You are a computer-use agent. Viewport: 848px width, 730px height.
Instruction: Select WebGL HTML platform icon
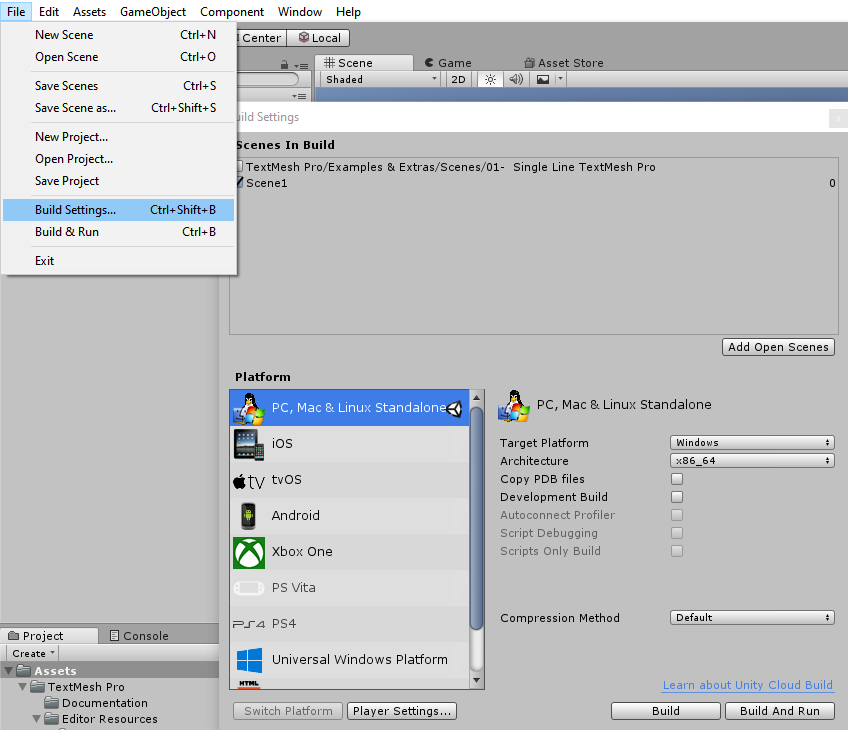(x=249, y=683)
